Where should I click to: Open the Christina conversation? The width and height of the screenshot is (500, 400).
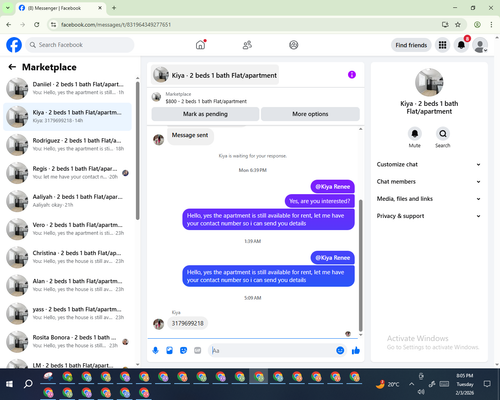click(67, 257)
